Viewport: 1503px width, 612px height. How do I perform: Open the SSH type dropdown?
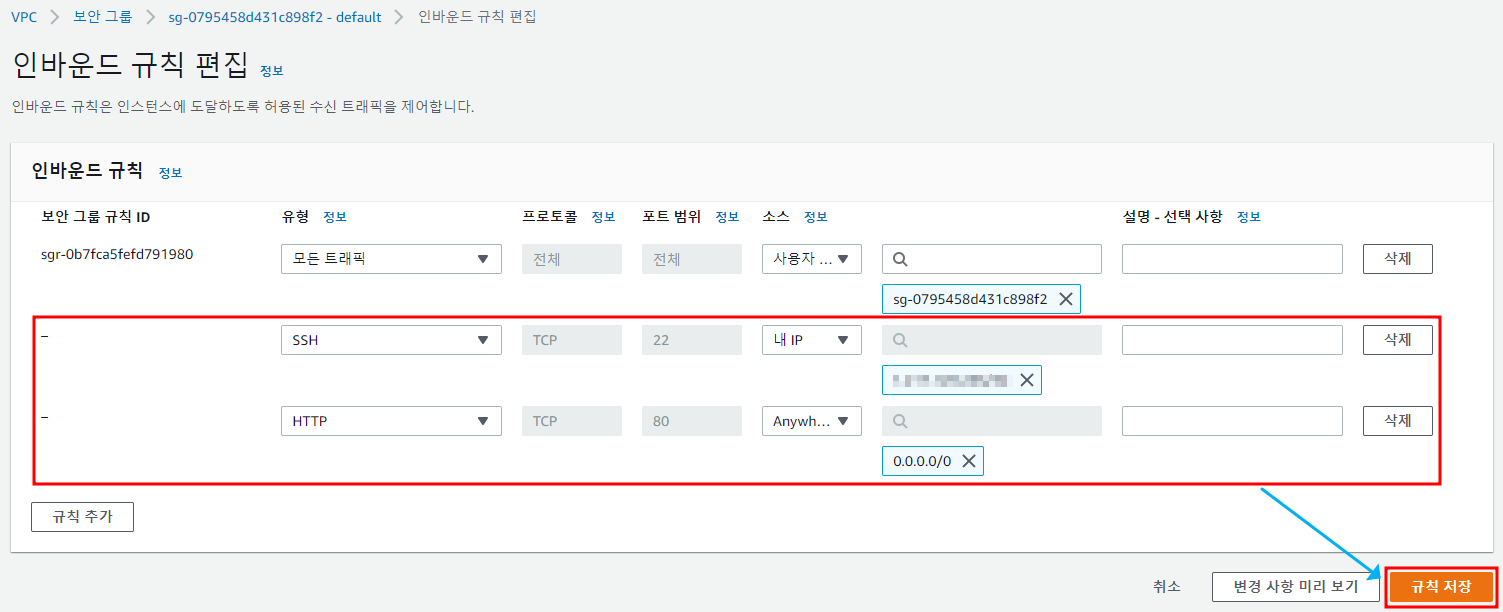tap(391, 340)
